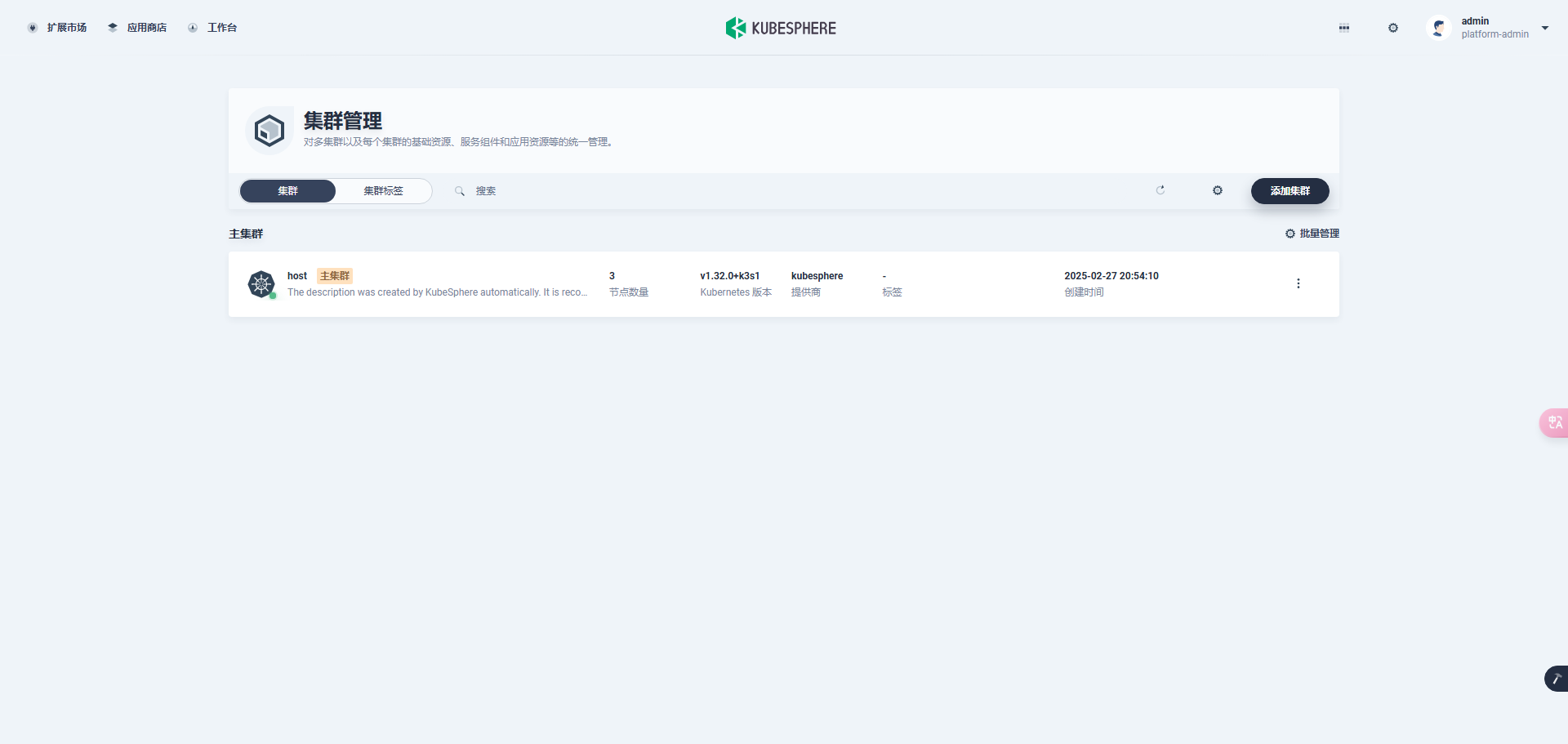Image resolution: width=1568 pixels, height=744 pixels.
Task: Open table column settings gear
Action: click(x=1218, y=190)
